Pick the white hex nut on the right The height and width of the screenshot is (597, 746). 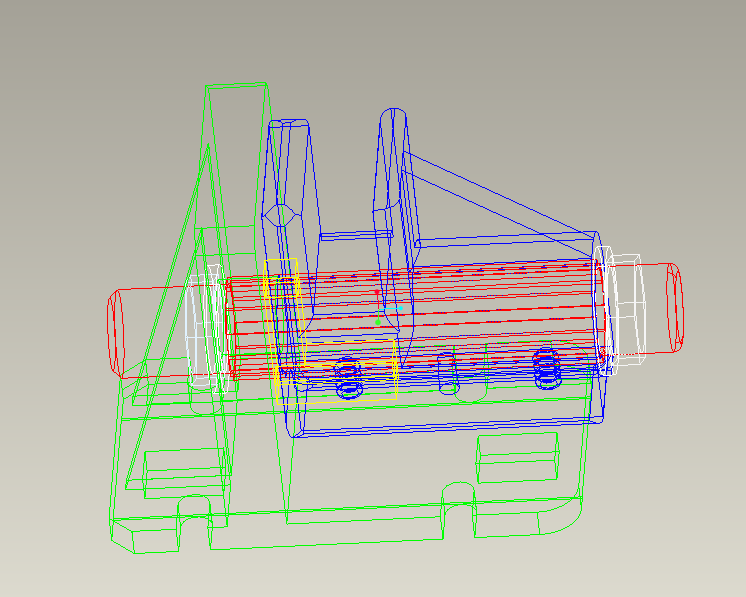621,311
